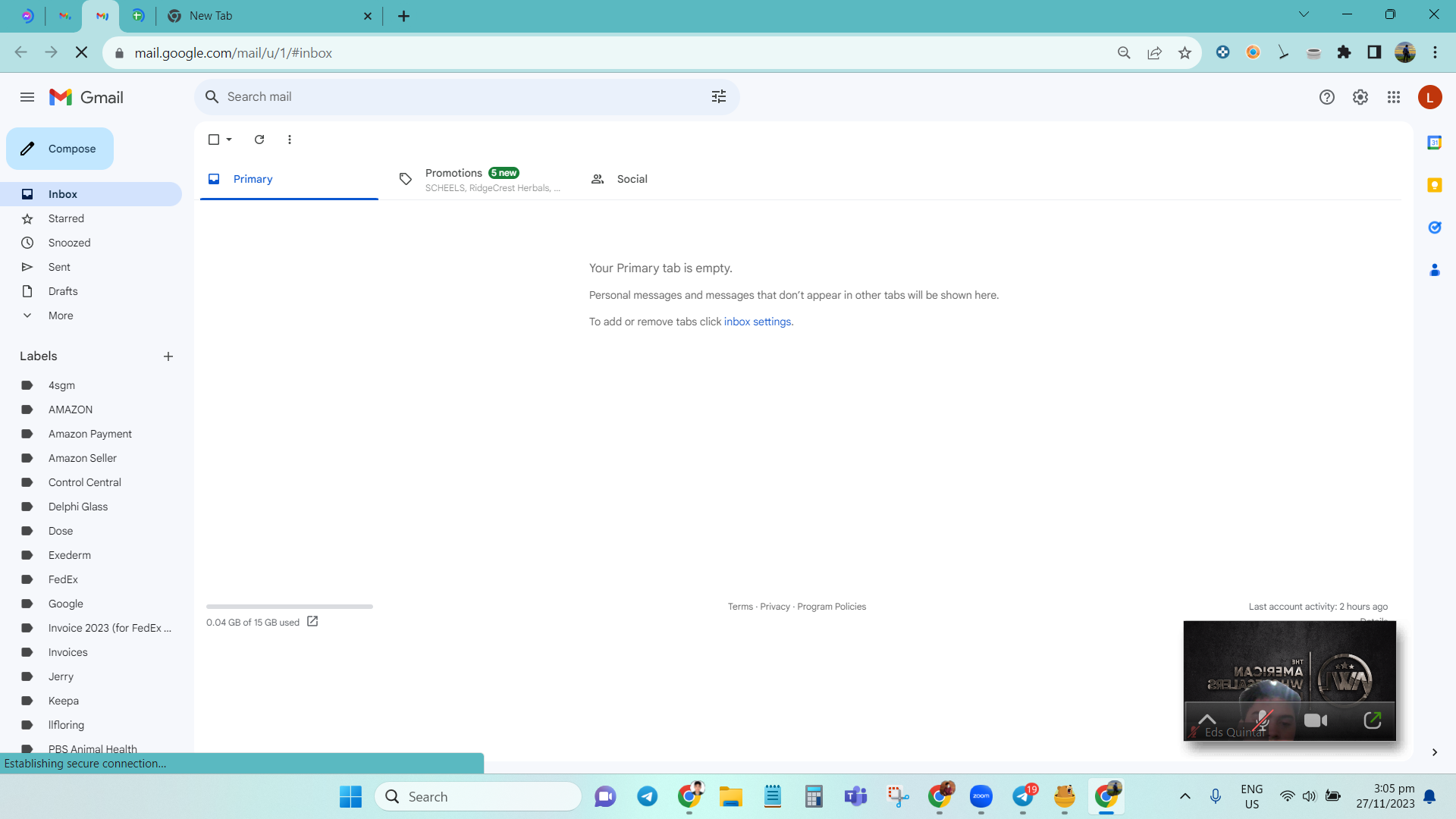Close the New Tab browser tab
The width and height of the screenshot is (1456, 819).
[368, 16]
